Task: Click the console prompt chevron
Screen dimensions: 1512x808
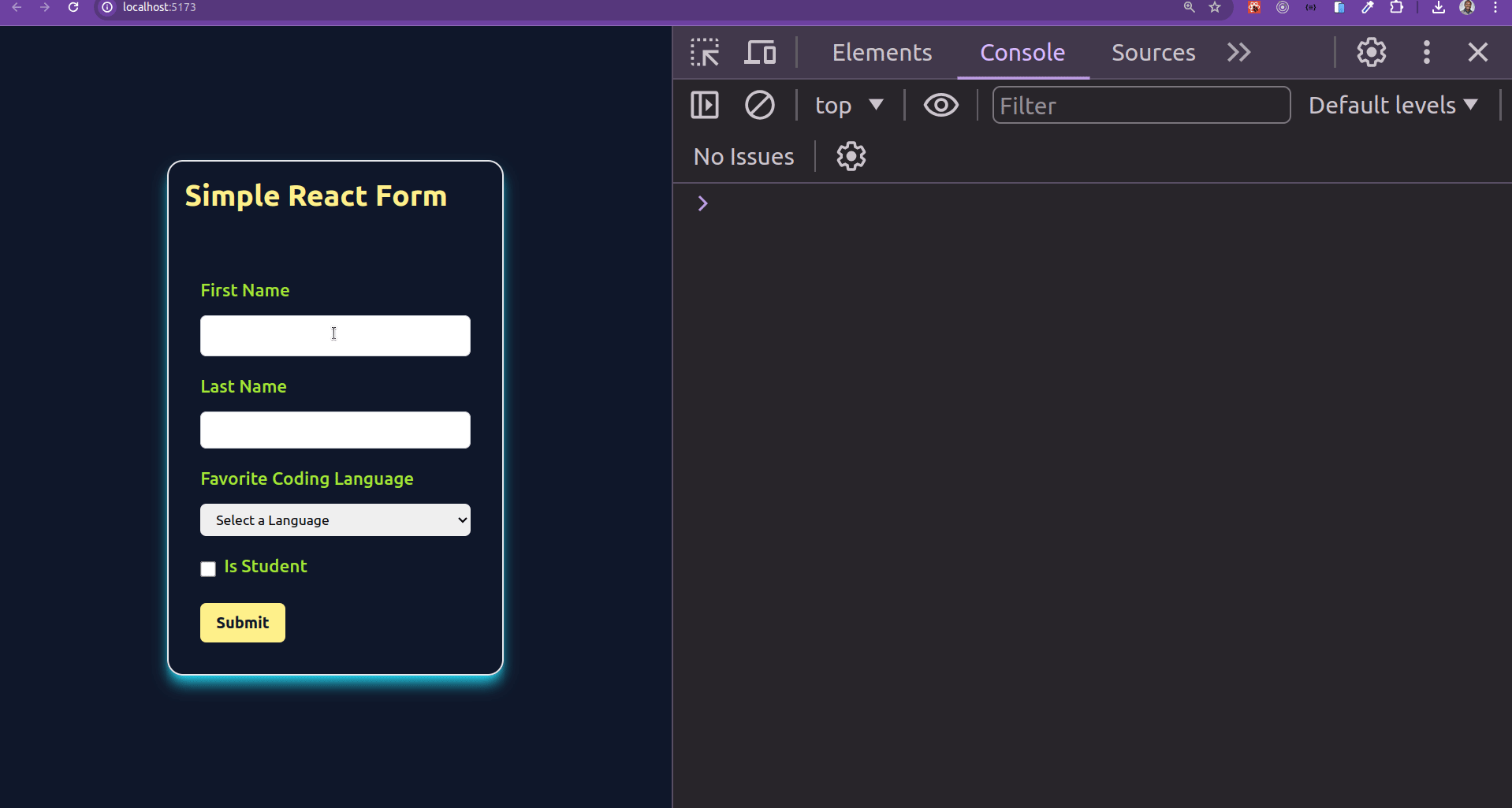Action: pos(702,203)
